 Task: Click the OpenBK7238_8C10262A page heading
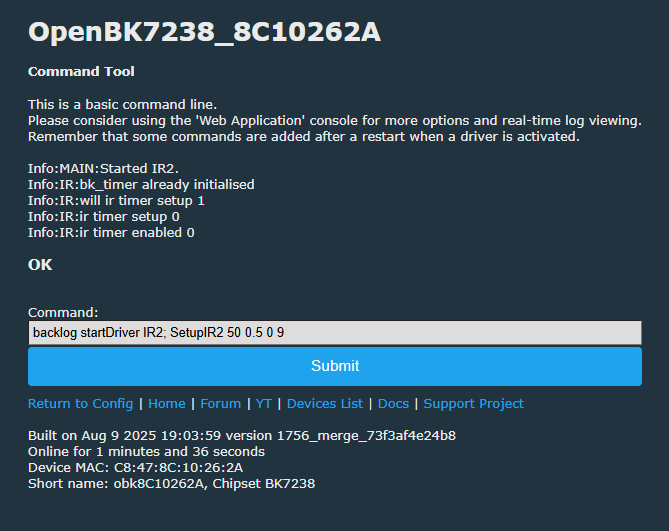coord(204,32)
